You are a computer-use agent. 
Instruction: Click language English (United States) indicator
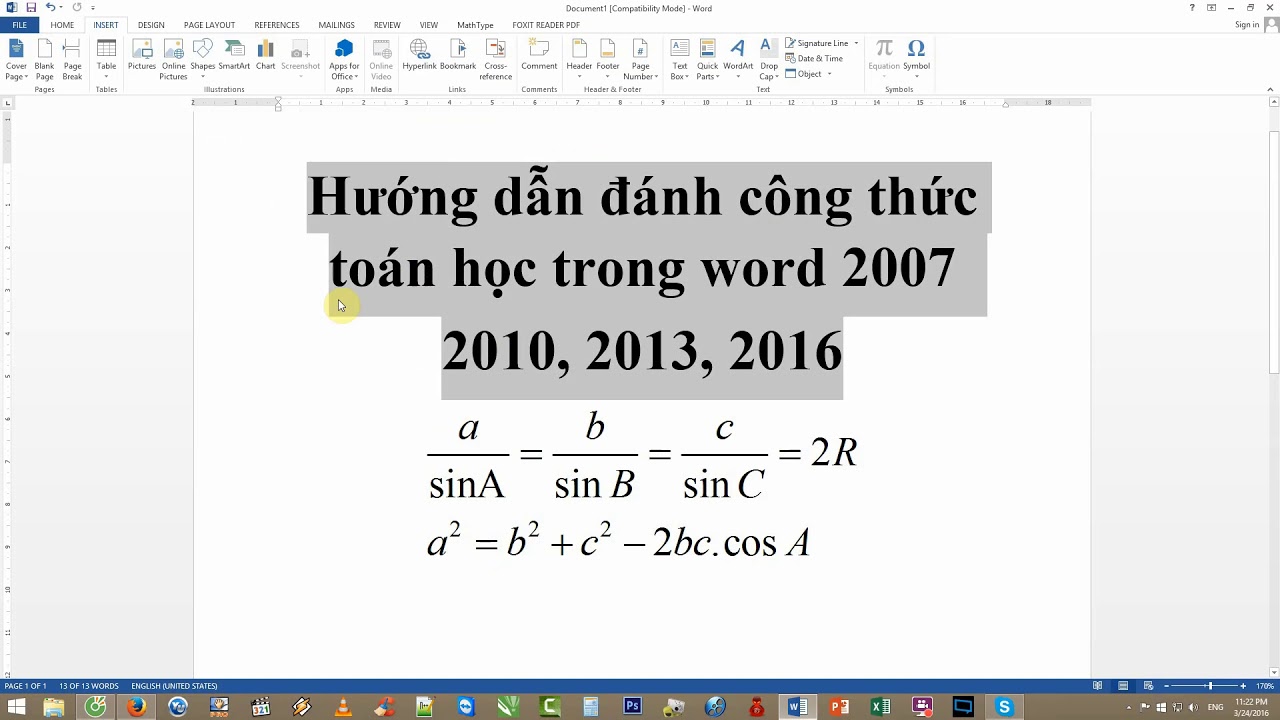tap(174, 686)
